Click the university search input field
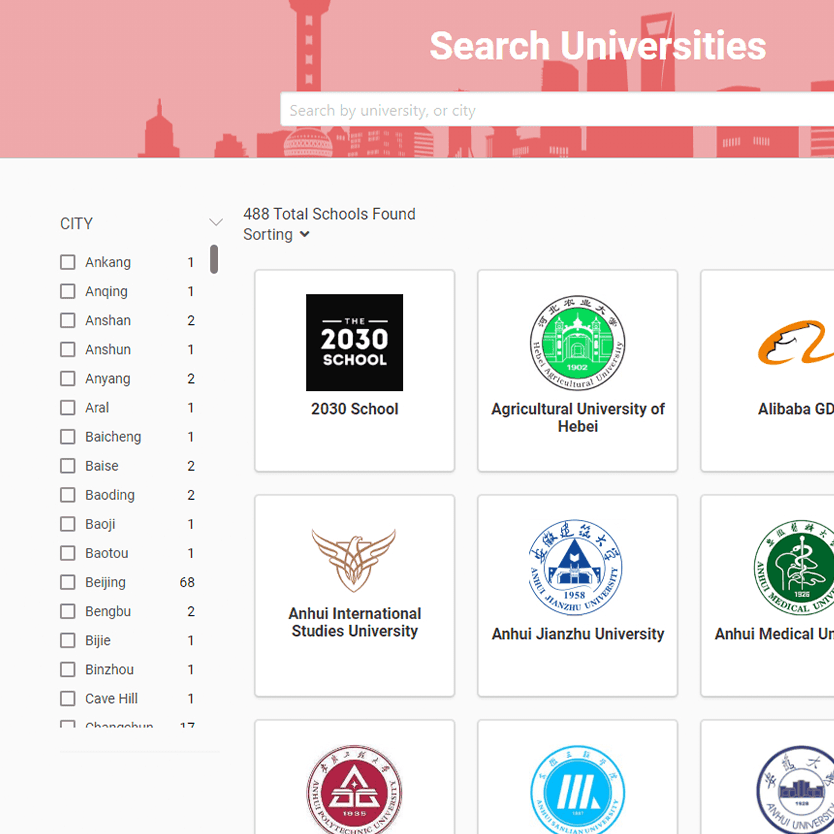 click(x=557, y=110)
